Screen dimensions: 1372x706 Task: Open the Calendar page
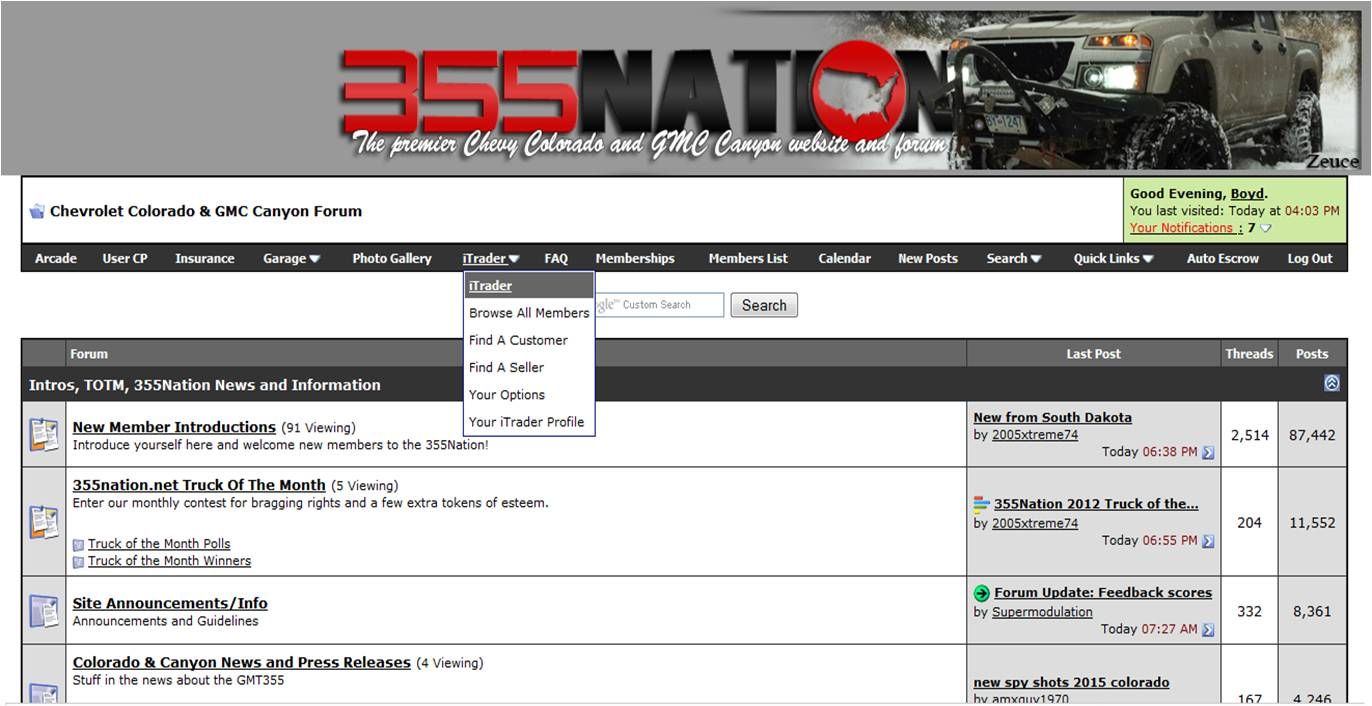click(844, 258)
